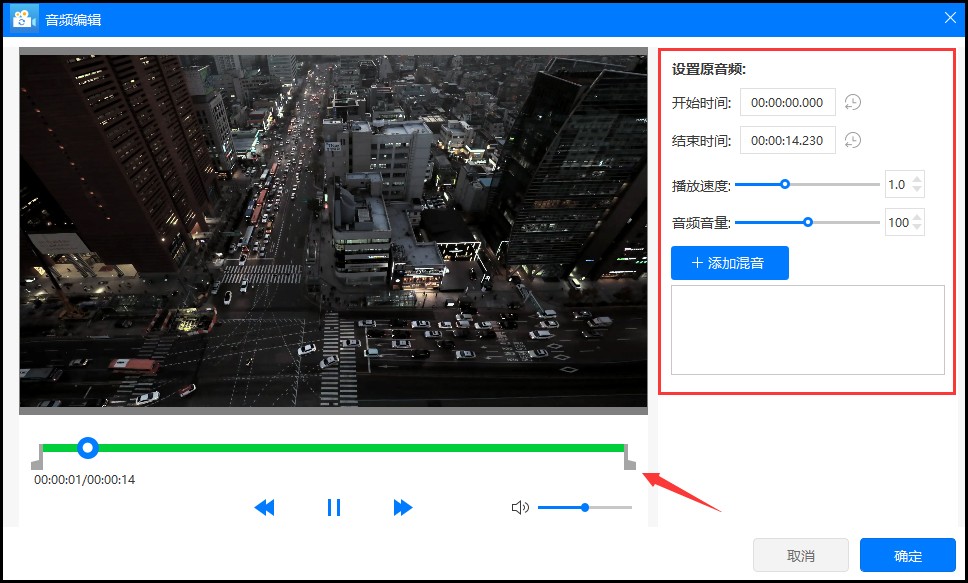Edit the 结束时间 input field
The image size is (968, 583).
tap(787, 139)
